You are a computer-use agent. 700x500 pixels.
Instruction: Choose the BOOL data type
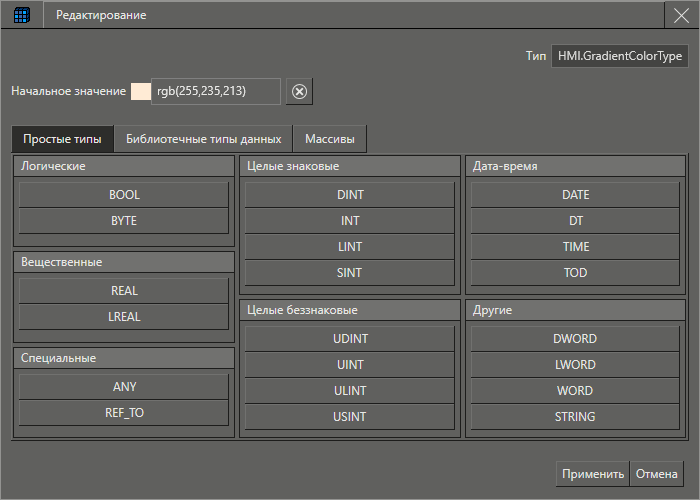[x=125, y=195]
